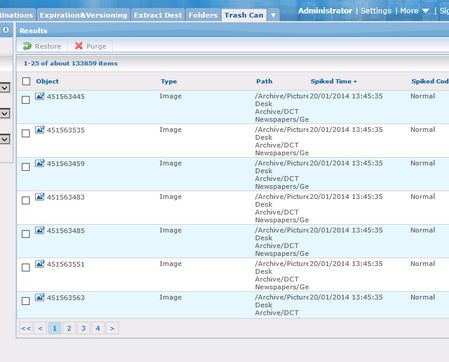Open the Settings link
449x362 pixels.
376,11
